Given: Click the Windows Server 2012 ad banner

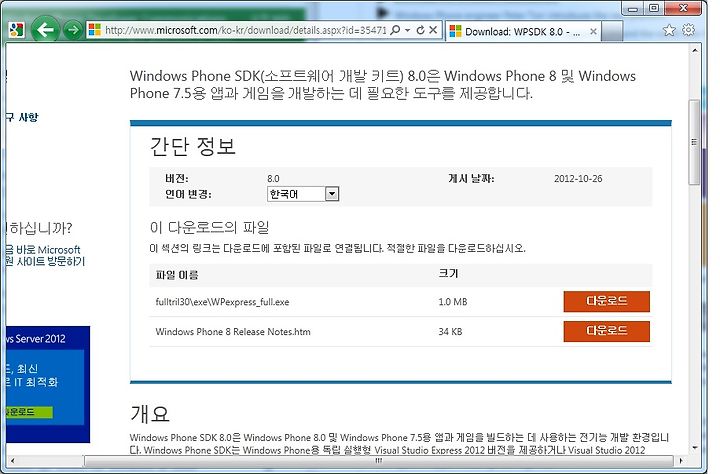Looking at the screenshot, I should [x=48, y=384].
